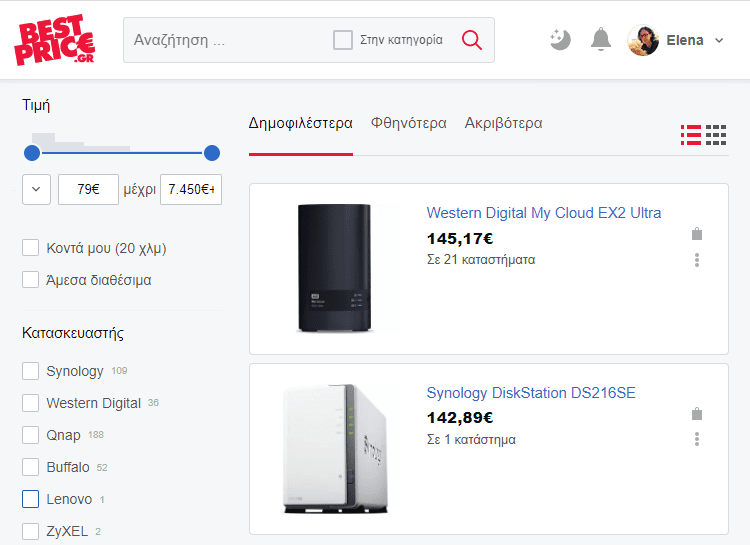
Task: Open more options for My Cloud EX2 Ultra
Action: [x=697, y=260]
